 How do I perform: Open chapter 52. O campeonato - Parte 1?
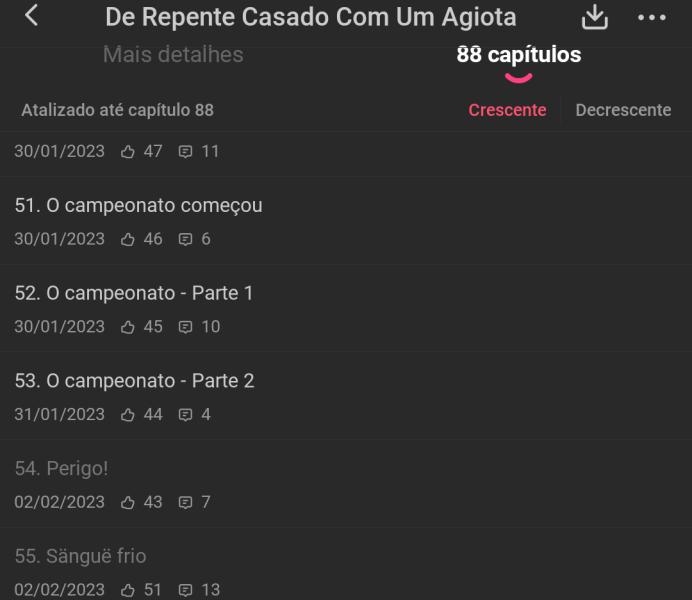(x=134, y=294)
